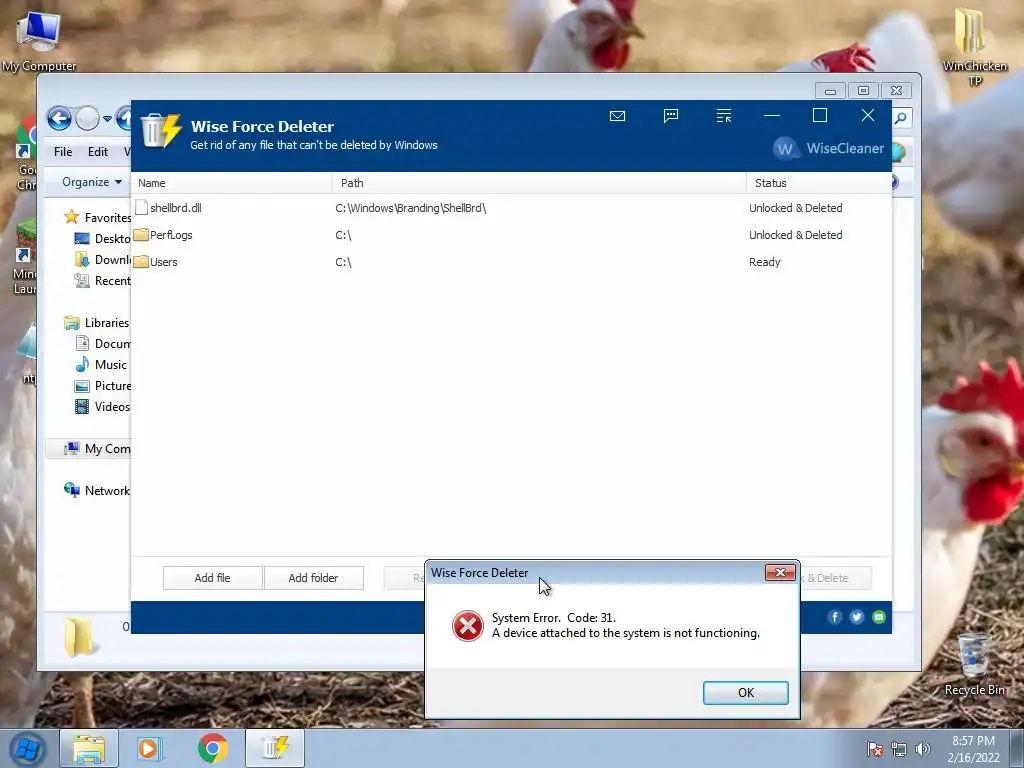1024x768 pixels.
Task: Select the PerfLogs folder row
Action: click(x=511, y=235)
